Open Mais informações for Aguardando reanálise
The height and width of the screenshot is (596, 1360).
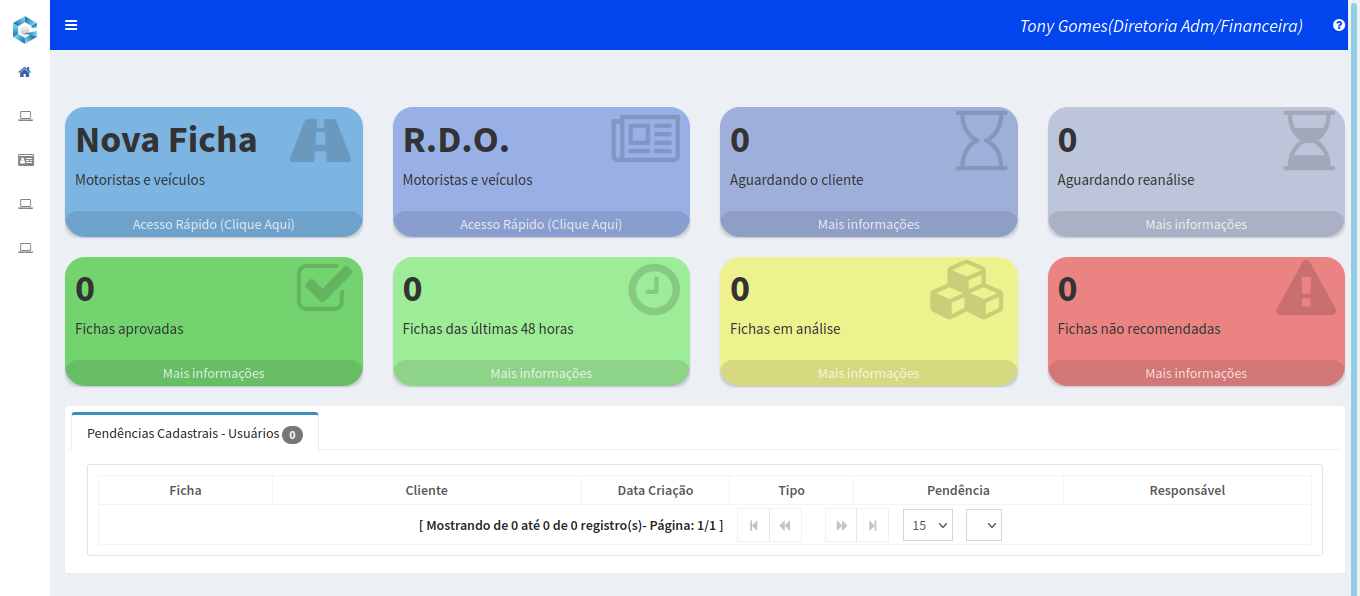[1196, 224]
